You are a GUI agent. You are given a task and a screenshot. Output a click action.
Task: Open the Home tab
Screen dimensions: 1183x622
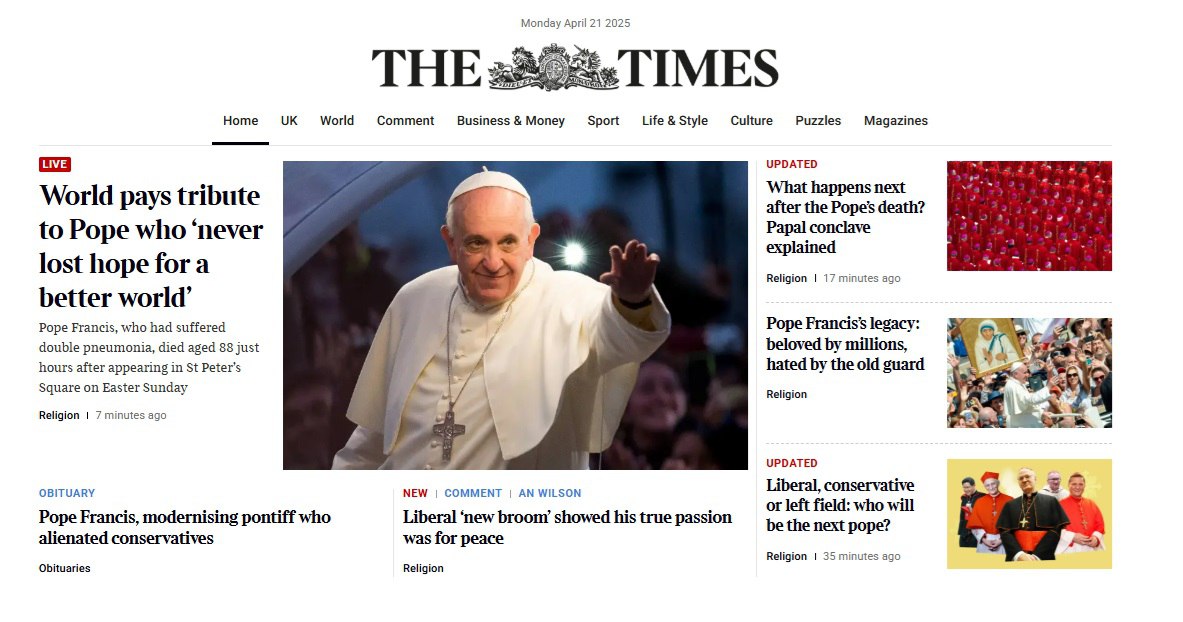point(240,121)
